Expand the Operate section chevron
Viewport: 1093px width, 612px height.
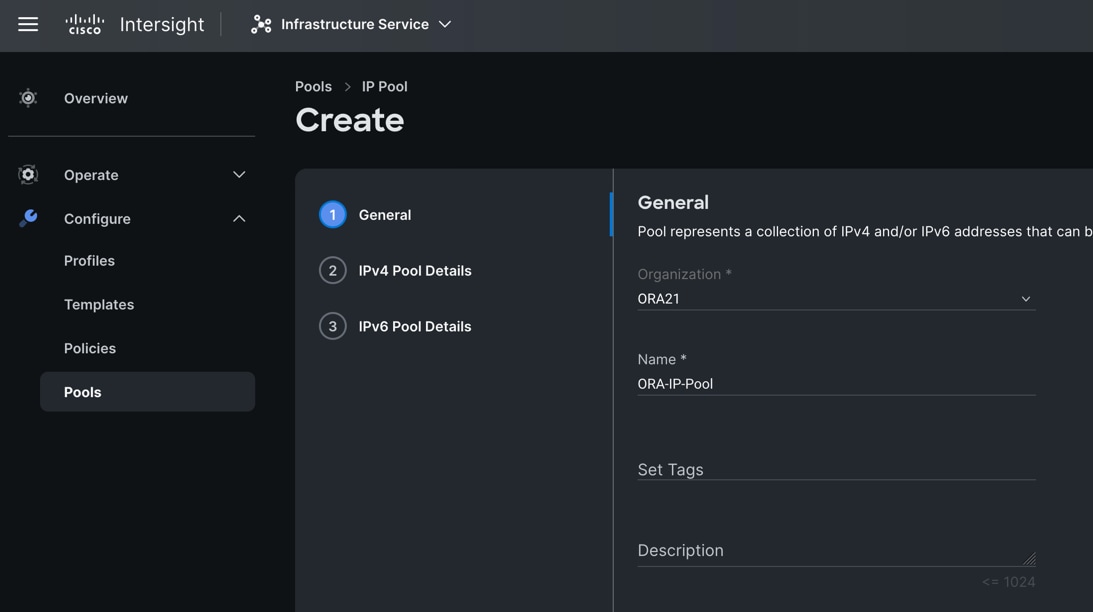click(239, 175)
